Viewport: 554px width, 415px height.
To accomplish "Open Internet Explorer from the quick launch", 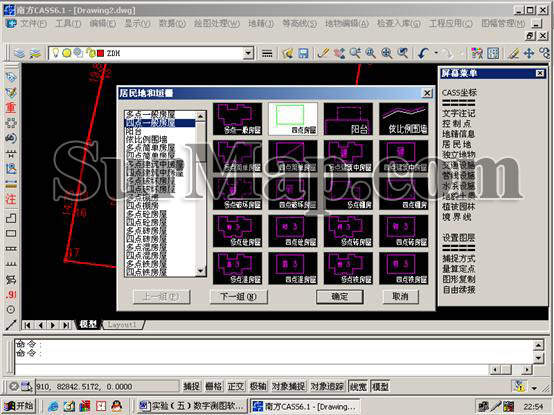I will 53,406.
